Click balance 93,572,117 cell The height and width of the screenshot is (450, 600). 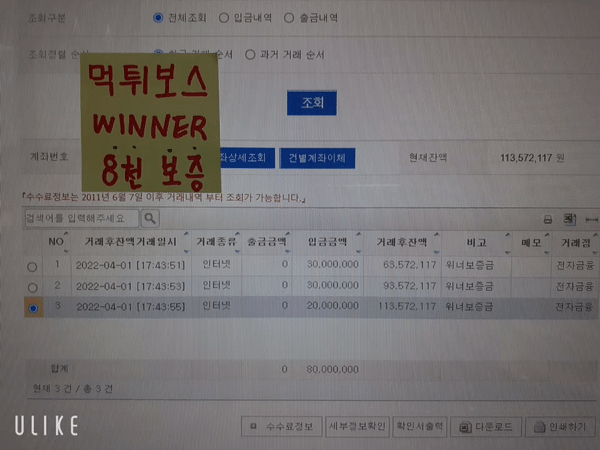409,286
